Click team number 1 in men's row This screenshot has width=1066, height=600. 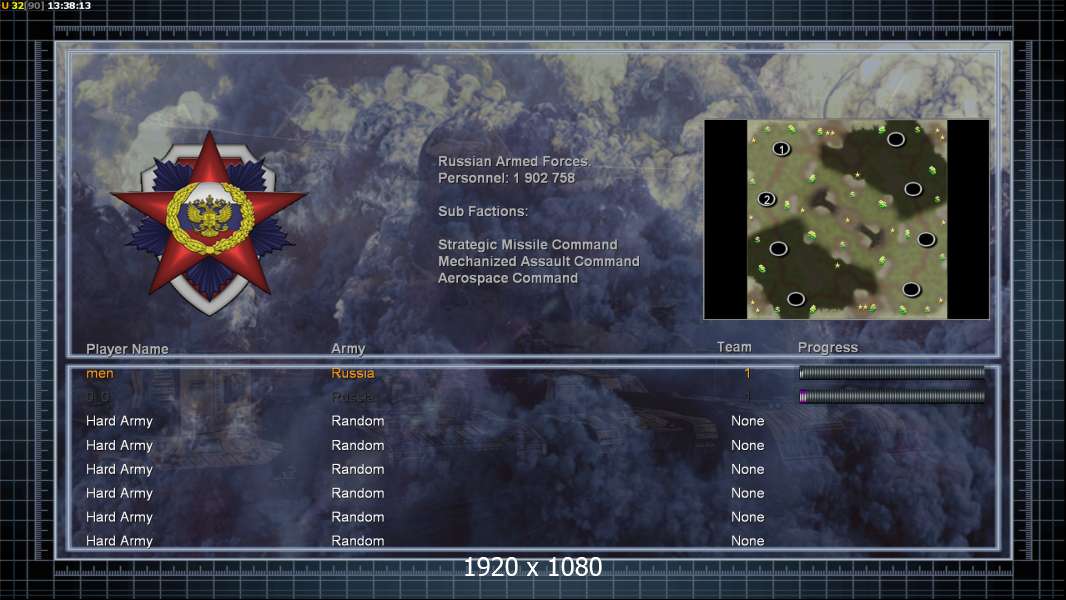pyautogui.click(x=747, y=373)
